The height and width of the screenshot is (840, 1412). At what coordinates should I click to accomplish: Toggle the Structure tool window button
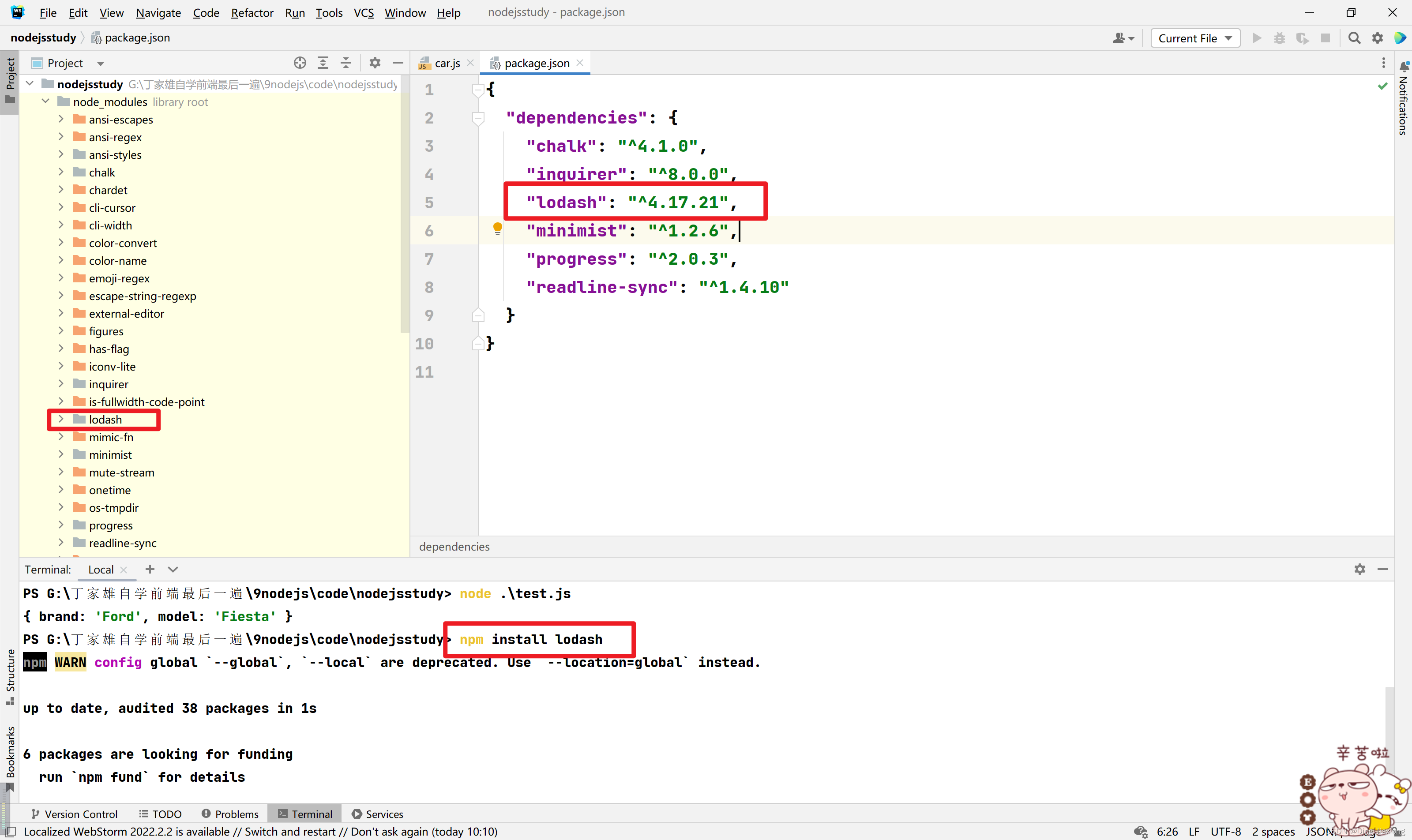tap(10, 676)
